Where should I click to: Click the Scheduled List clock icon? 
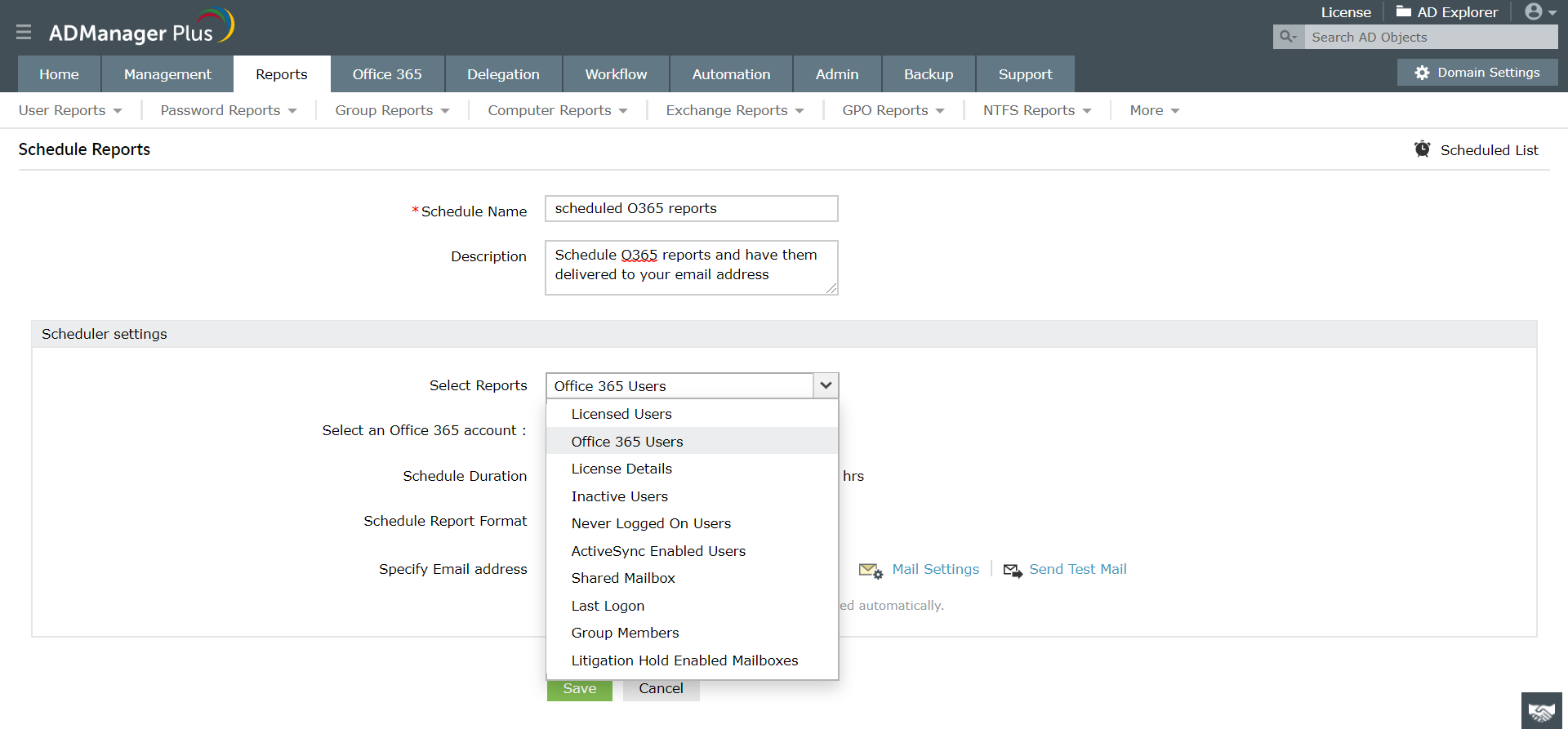[x=1423, y=149]
